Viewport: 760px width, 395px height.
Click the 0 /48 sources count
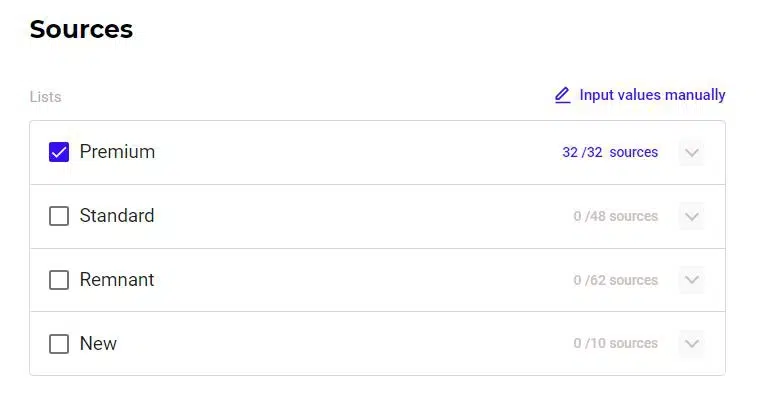click(616, 216)
